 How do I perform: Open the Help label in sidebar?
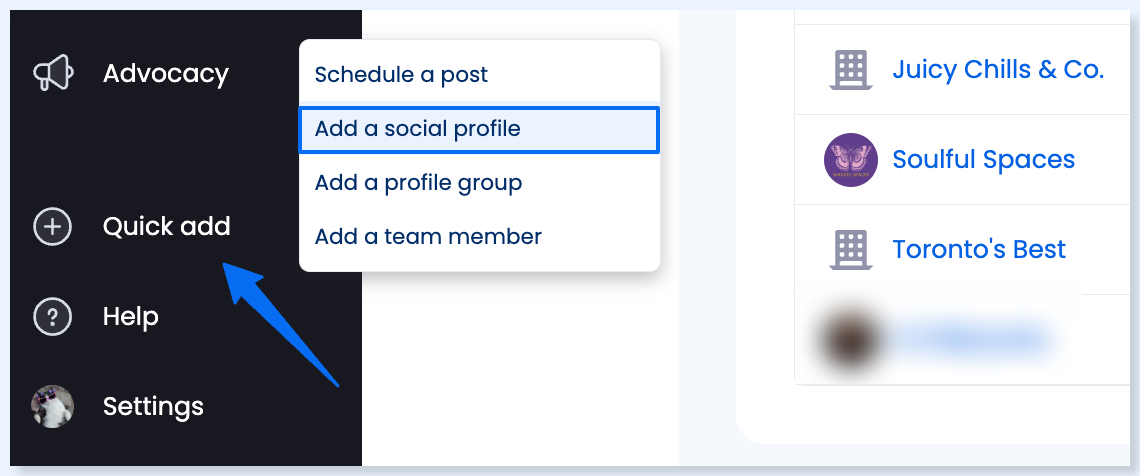point(131,317)
